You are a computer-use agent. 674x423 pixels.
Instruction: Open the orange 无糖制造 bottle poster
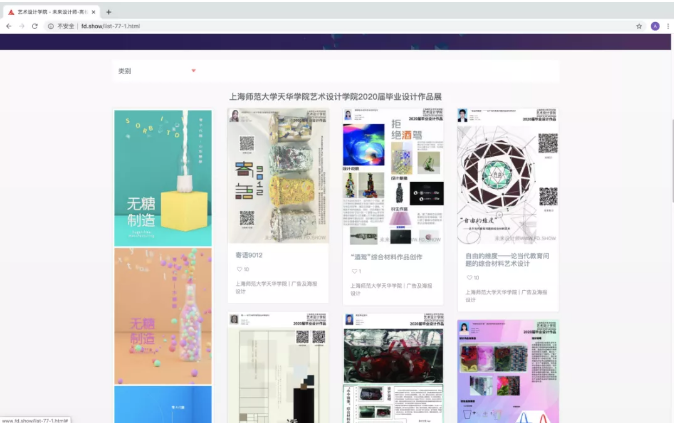[163, 316]
